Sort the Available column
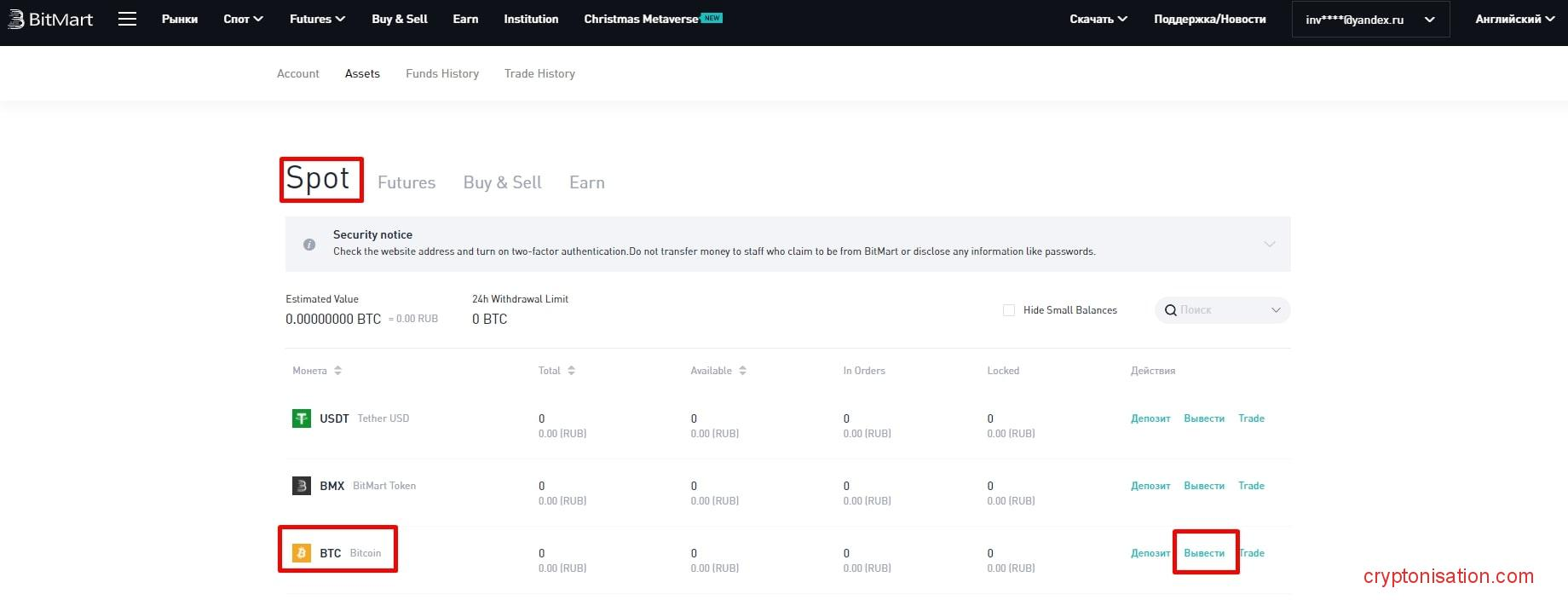Screen dimensions: 1568x600 click(742, 371)
